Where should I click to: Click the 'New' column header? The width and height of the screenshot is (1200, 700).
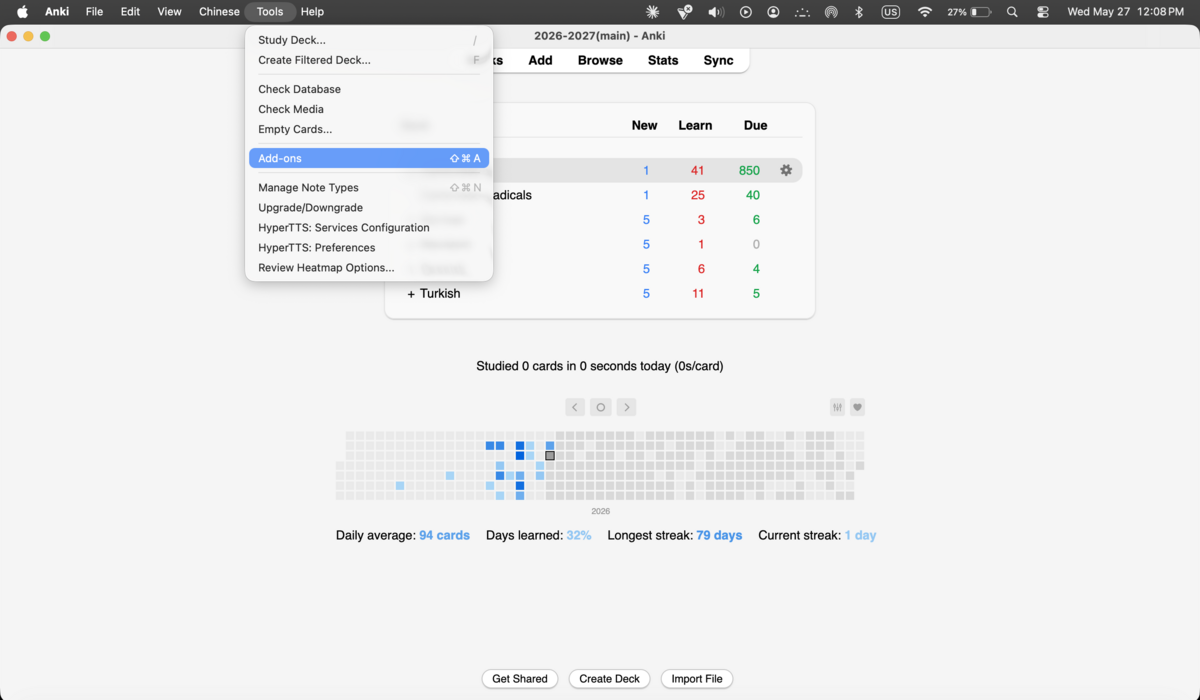(644, 125)
